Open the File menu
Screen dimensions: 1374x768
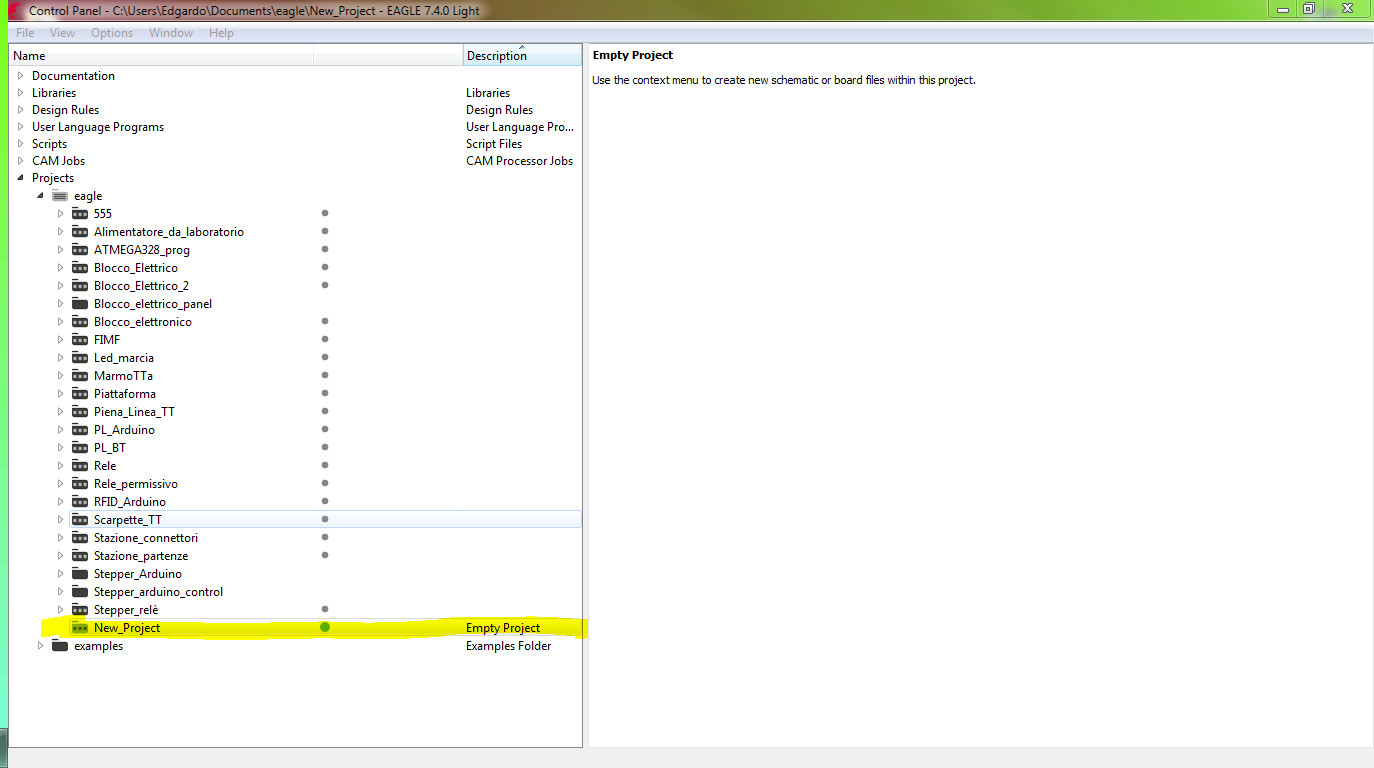point(25,33)
